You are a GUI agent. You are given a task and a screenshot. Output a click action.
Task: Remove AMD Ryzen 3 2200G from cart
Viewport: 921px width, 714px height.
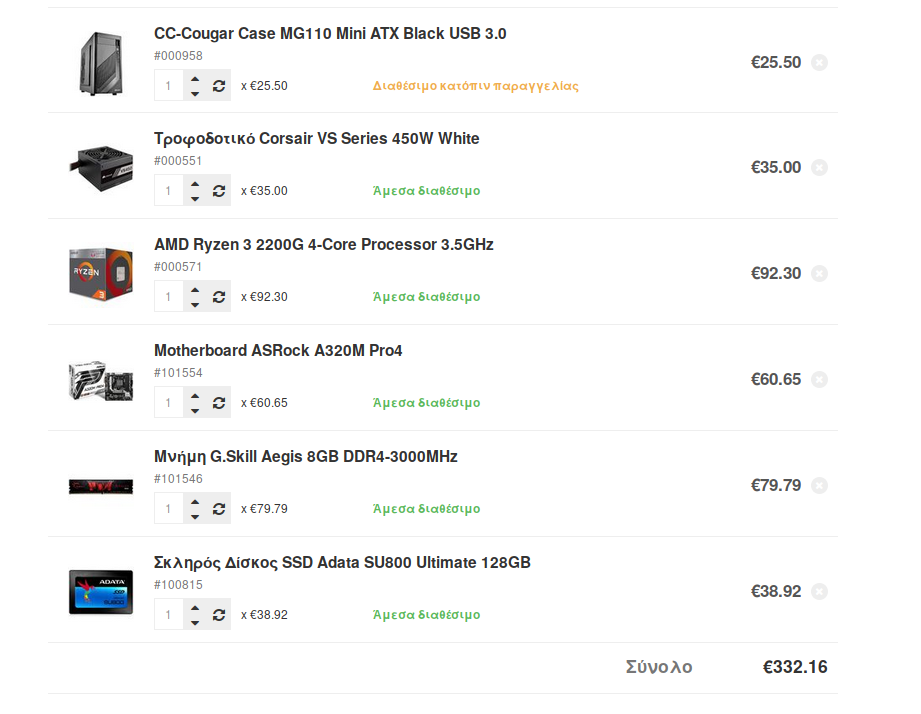click(819, 274)
